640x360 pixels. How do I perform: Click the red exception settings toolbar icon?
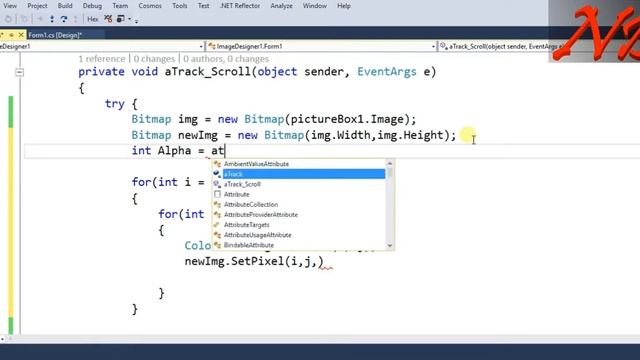(108, 19)
